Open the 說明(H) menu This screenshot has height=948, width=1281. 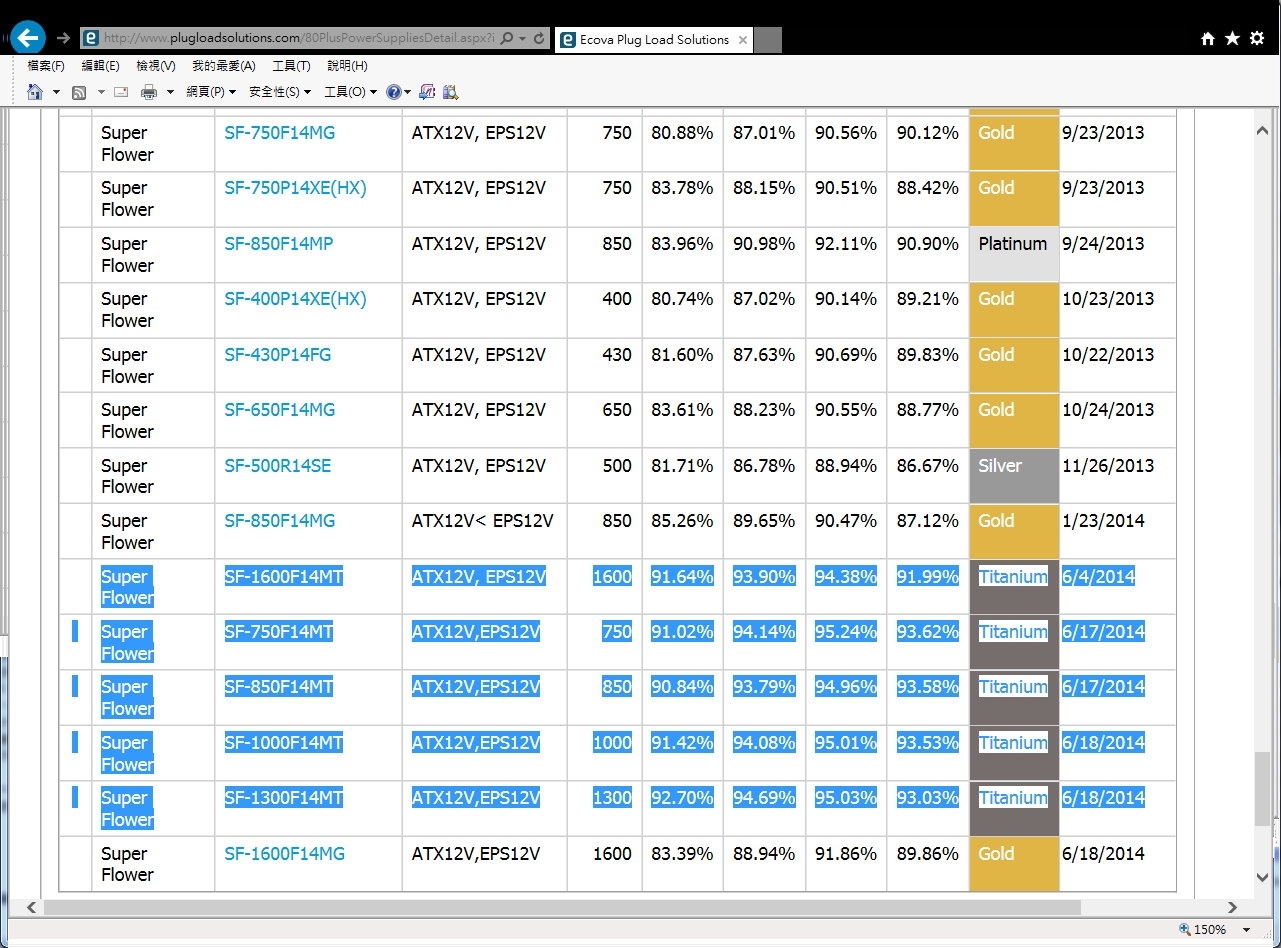(347, 66)
